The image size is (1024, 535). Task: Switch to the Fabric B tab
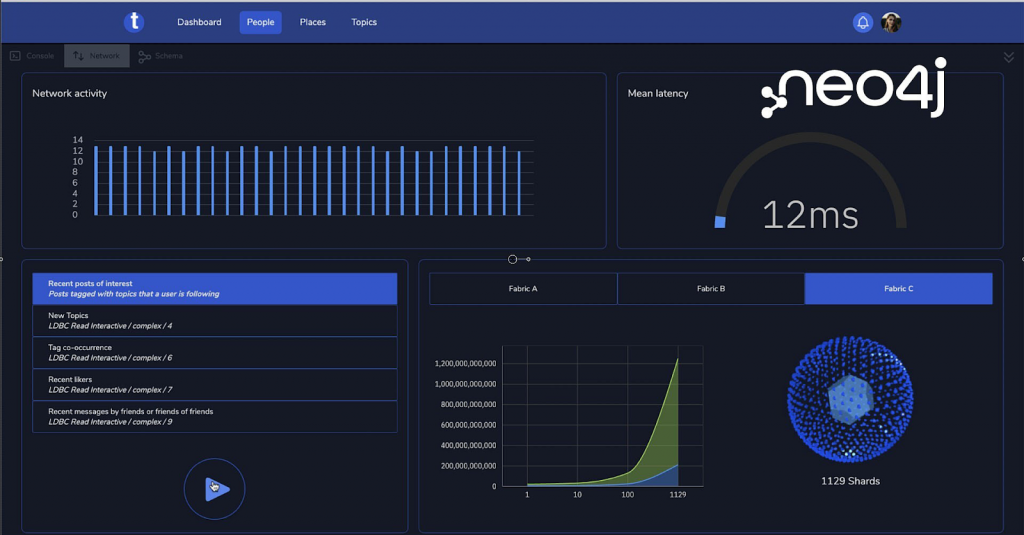(x=711, y=289)
